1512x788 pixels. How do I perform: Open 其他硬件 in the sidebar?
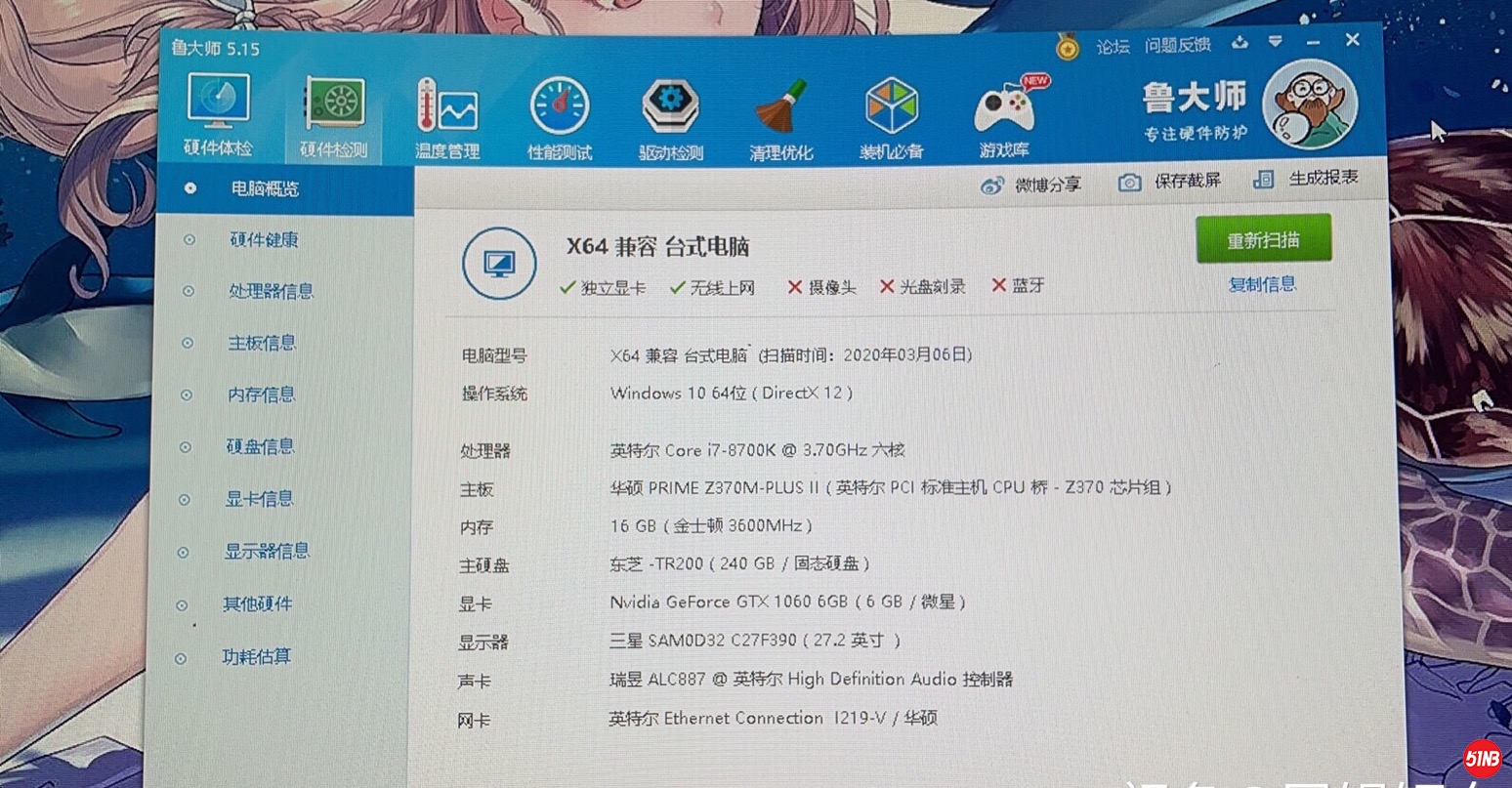257,604
